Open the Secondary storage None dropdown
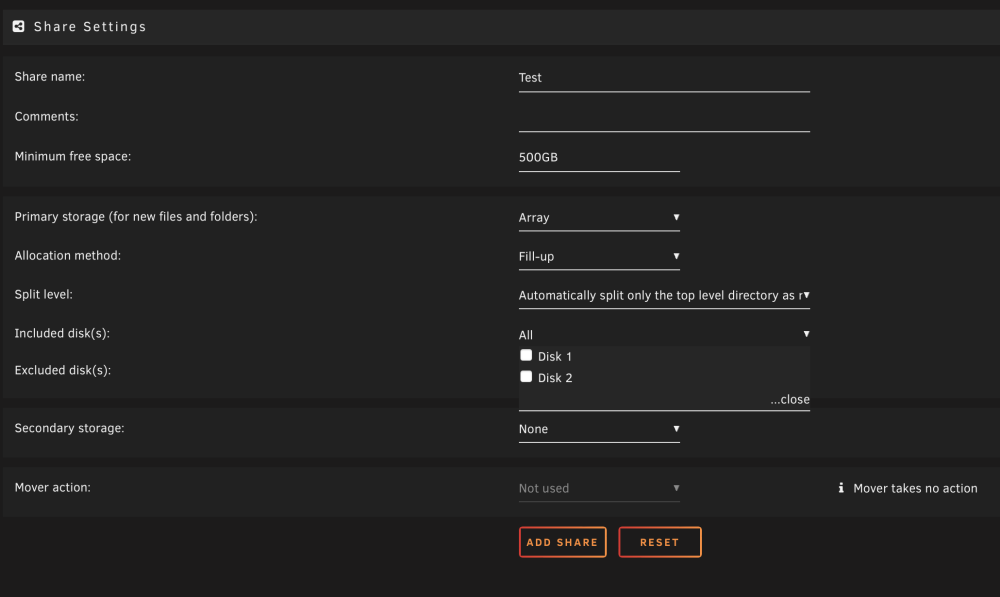1000x597 pixels. [599, 429]
